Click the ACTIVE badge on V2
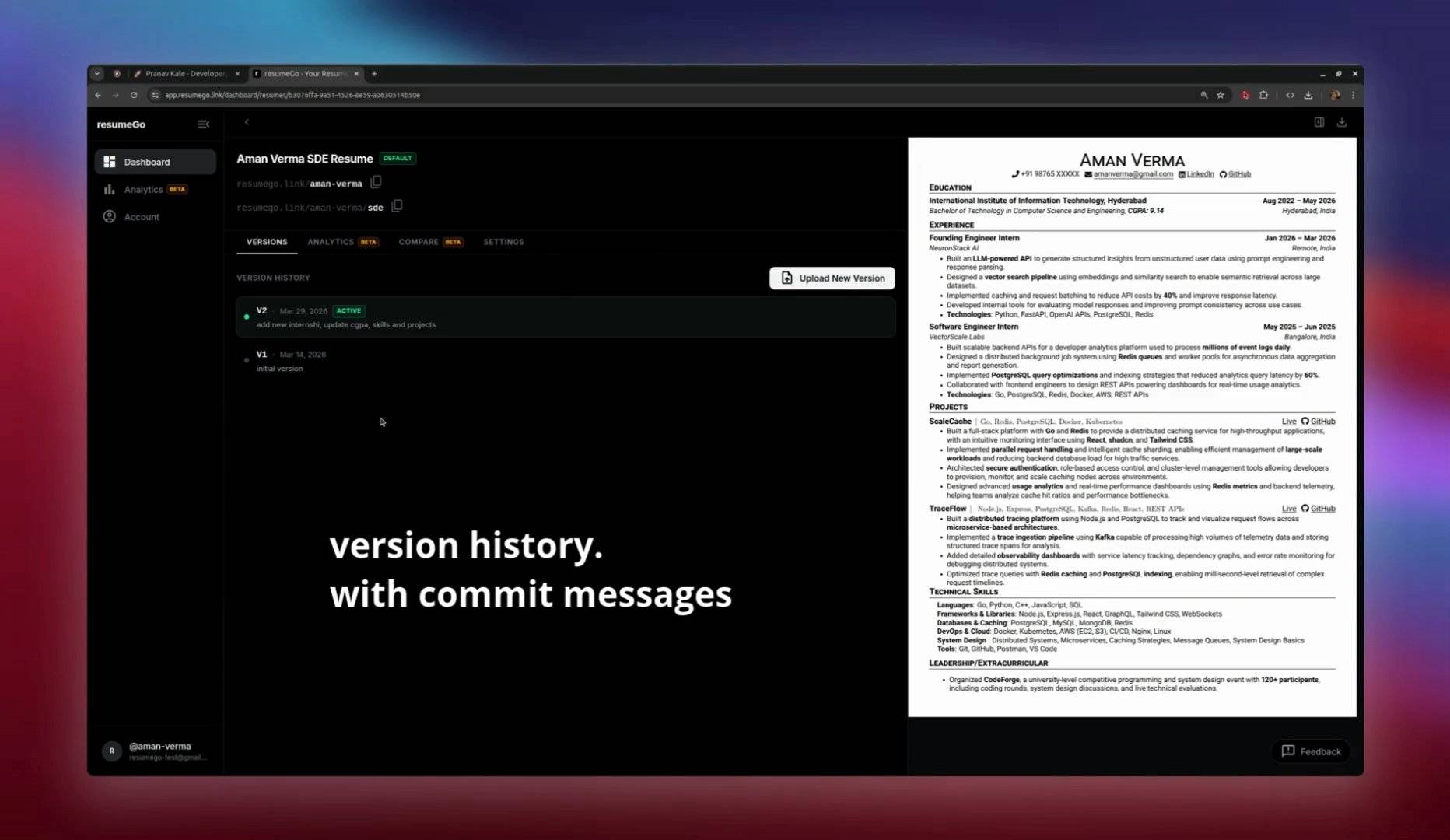The height and width of the screenshot is (840, 1450). tap(348, 310)
